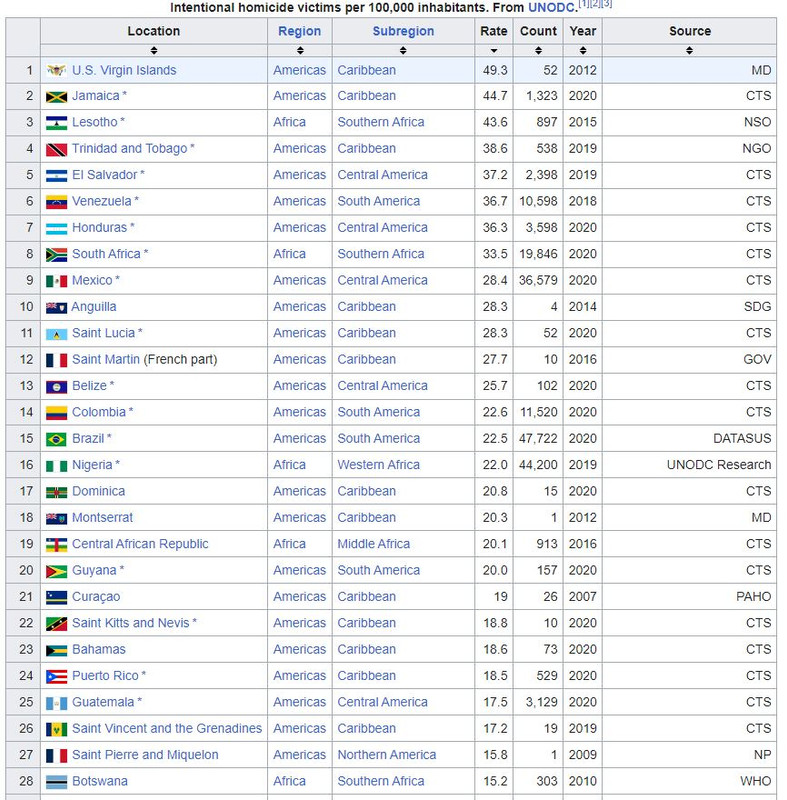
Task: Open the U.S. Virgin Islands link
Action: [124, 70]
